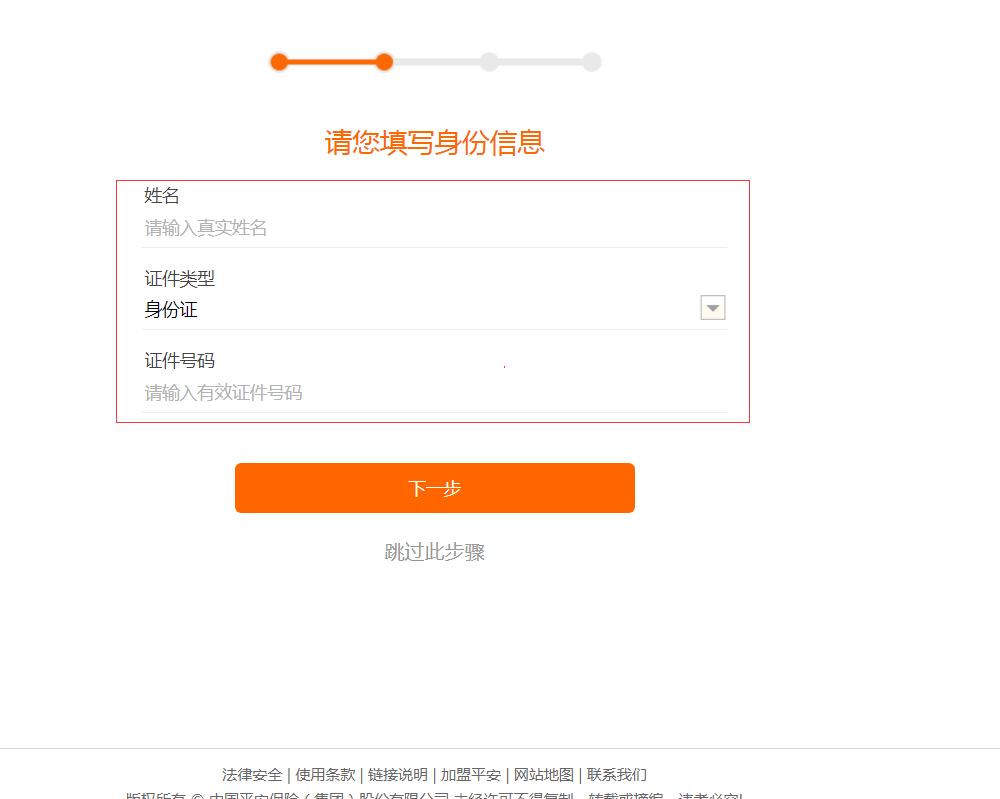Click the 姓名 field label

pyautogui.click(x=162, y=196)
